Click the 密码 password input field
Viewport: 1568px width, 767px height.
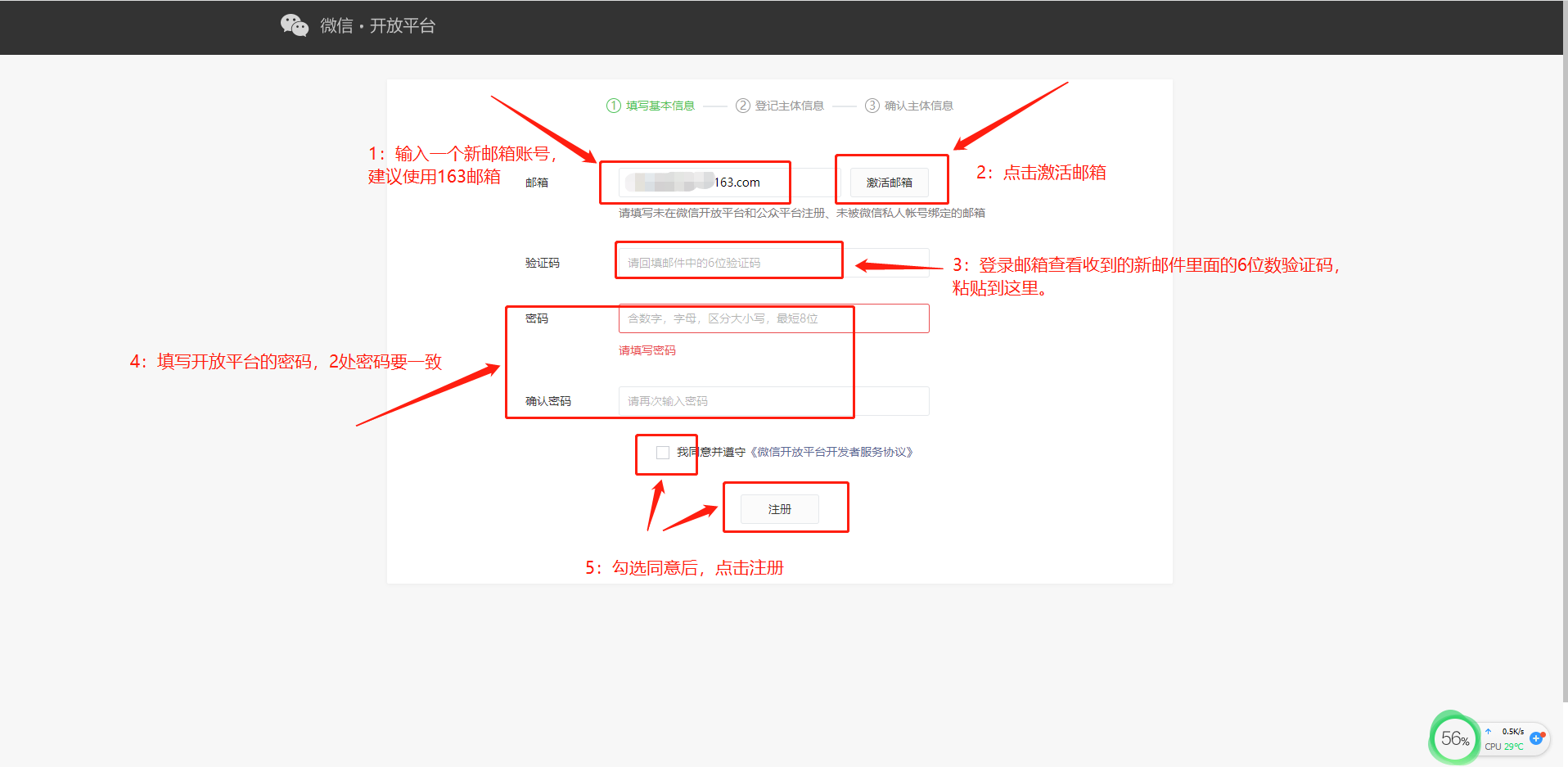pyautogui.click(x=773, y=318)
